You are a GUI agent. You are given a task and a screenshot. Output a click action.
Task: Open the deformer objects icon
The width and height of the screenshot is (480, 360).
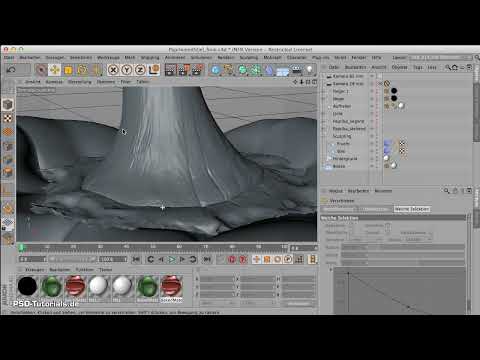269,70
